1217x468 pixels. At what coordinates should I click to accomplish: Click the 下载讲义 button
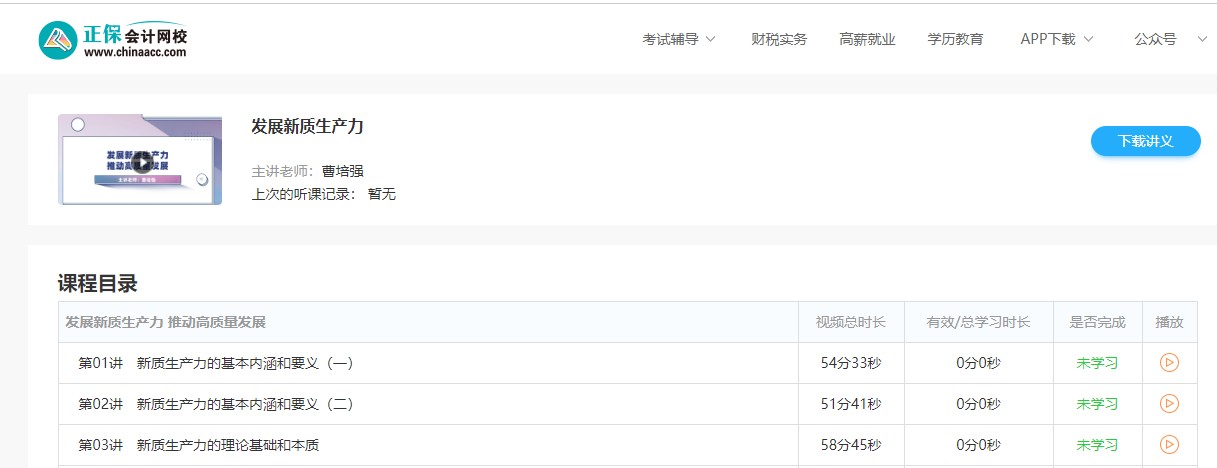1145,141
